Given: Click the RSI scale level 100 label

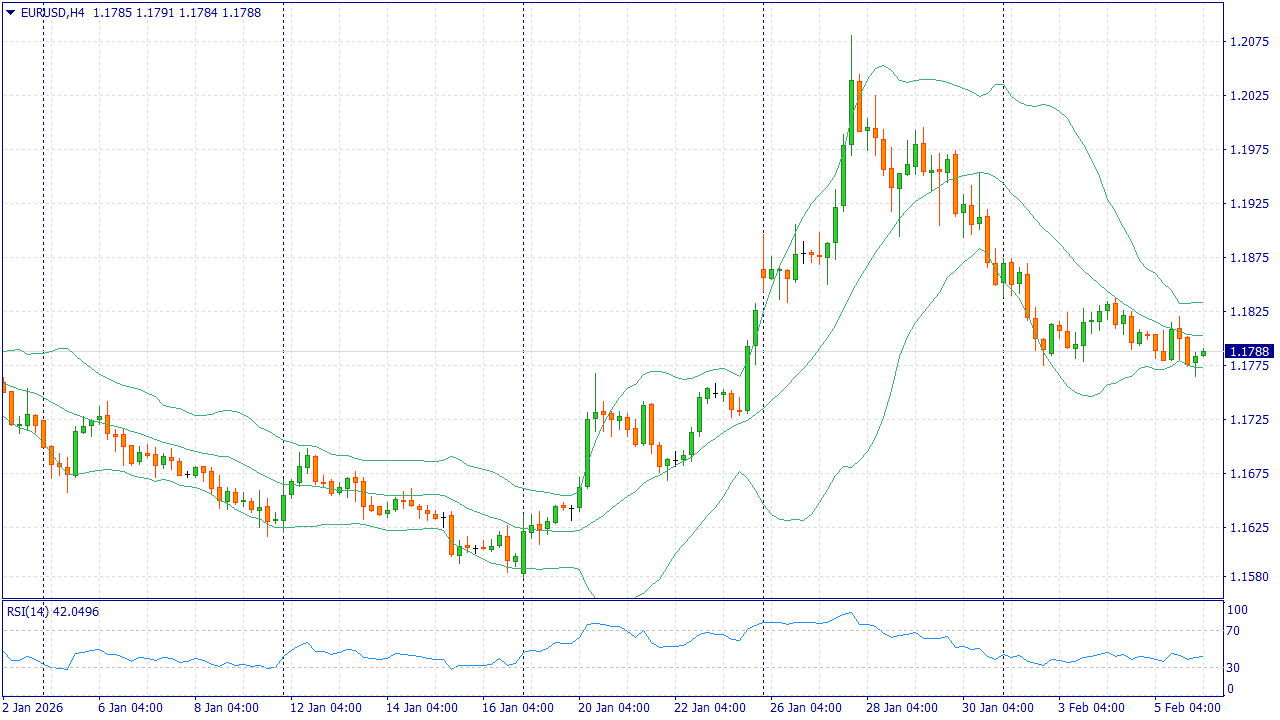Looking at the screenshot, I should click(1238, 610).
